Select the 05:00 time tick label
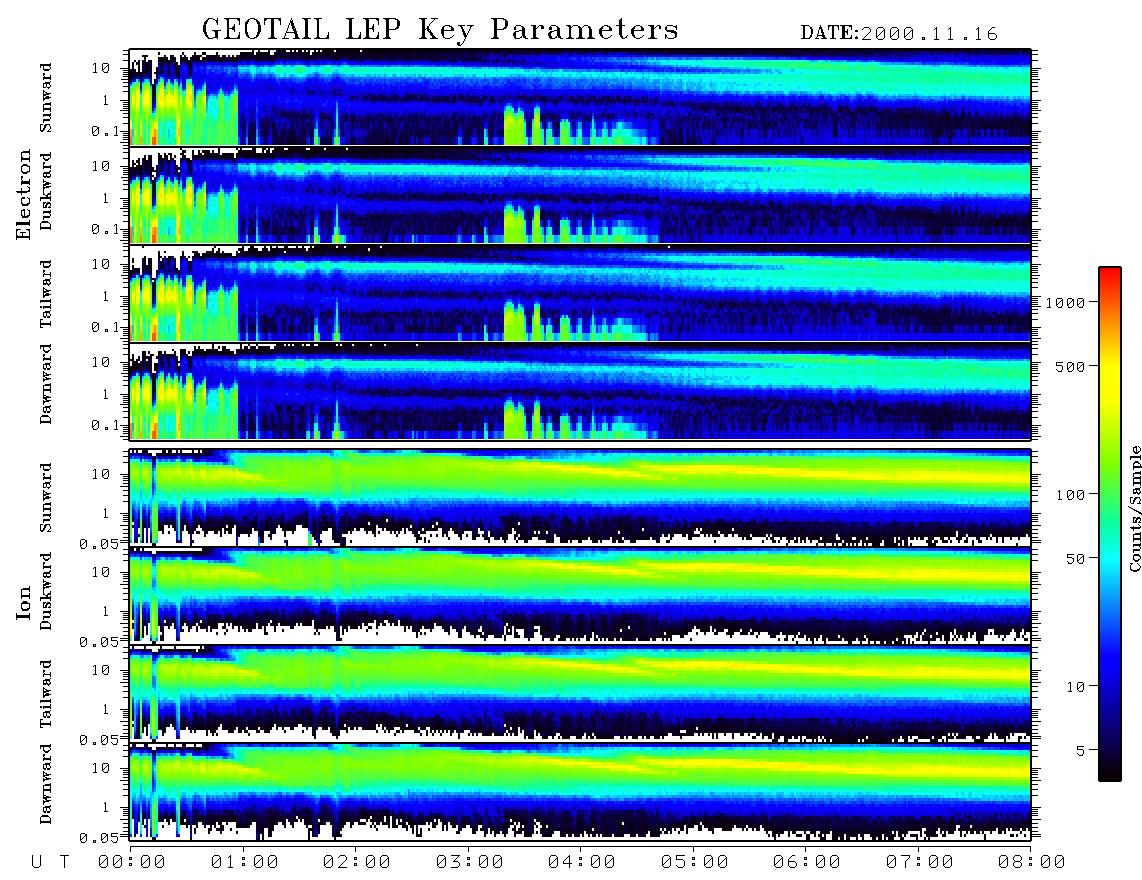 click(x=695, y=862)
